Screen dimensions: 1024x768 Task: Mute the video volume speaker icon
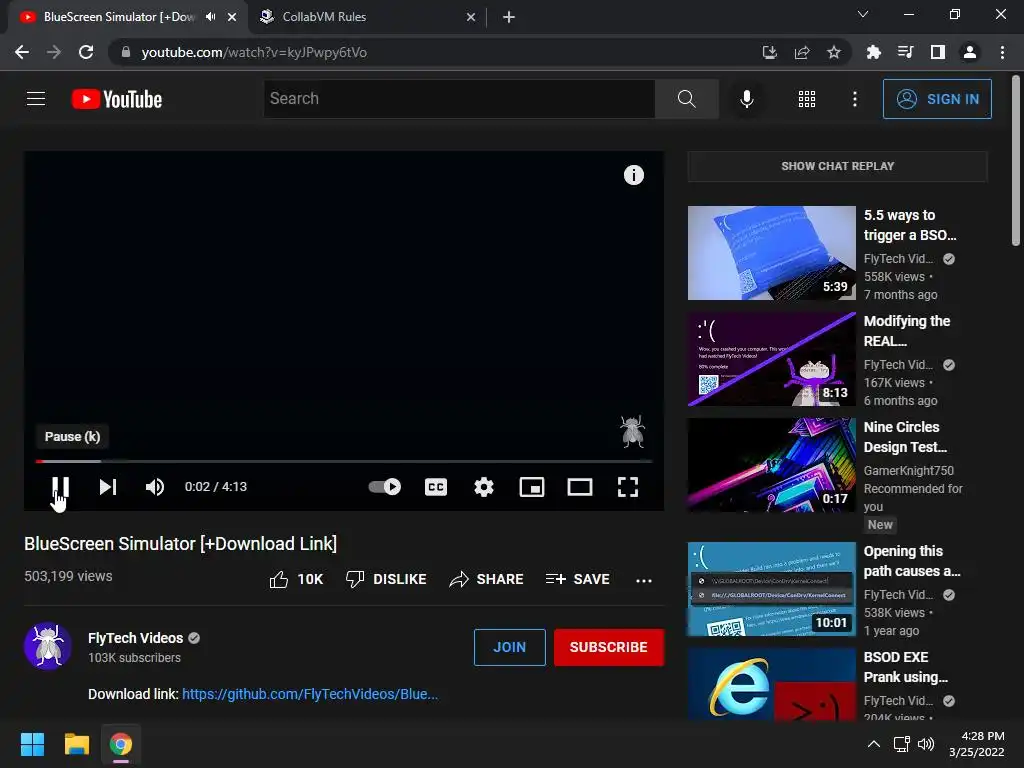[x=155, y=487]
